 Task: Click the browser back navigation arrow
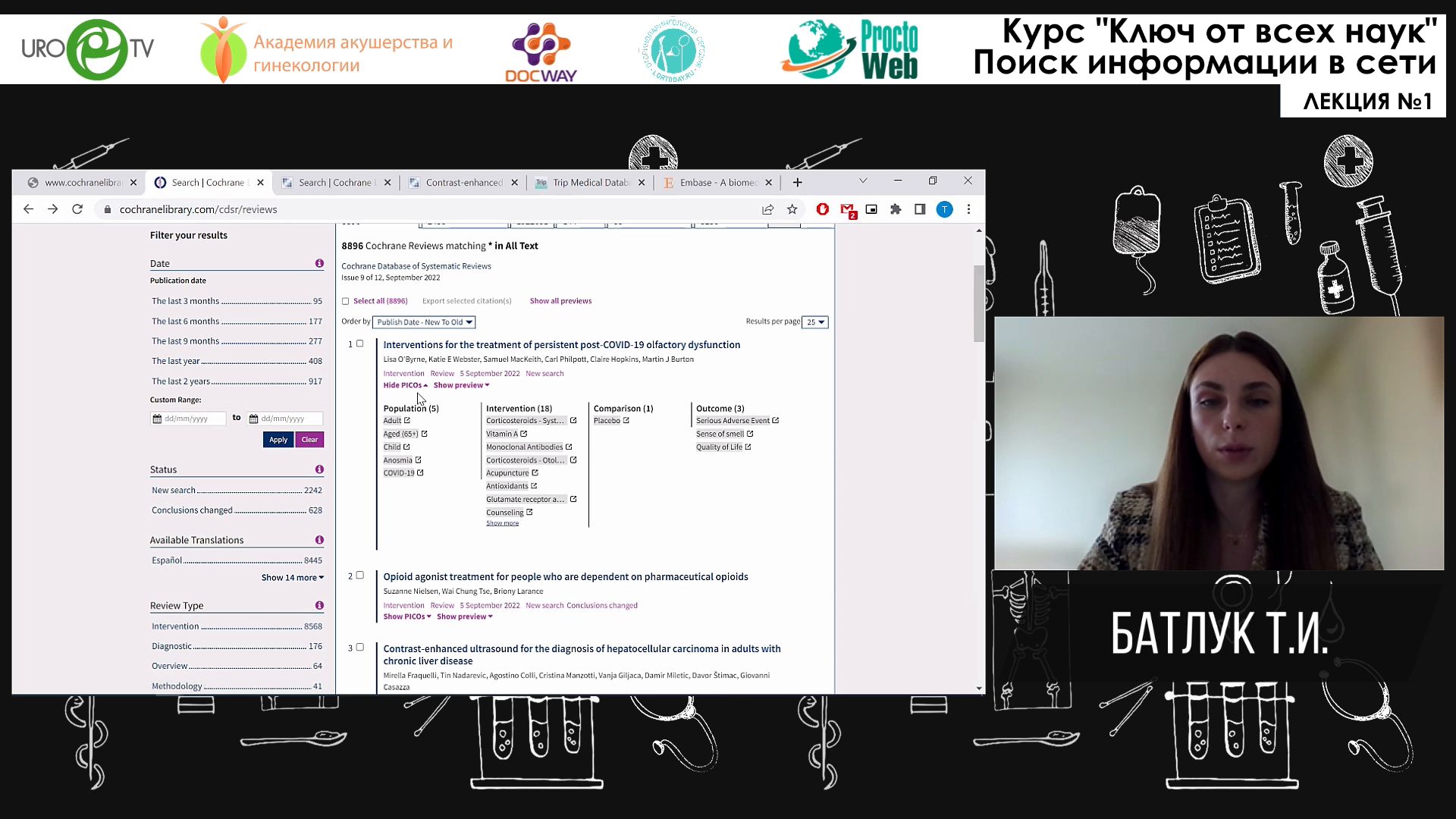point(28,209)
